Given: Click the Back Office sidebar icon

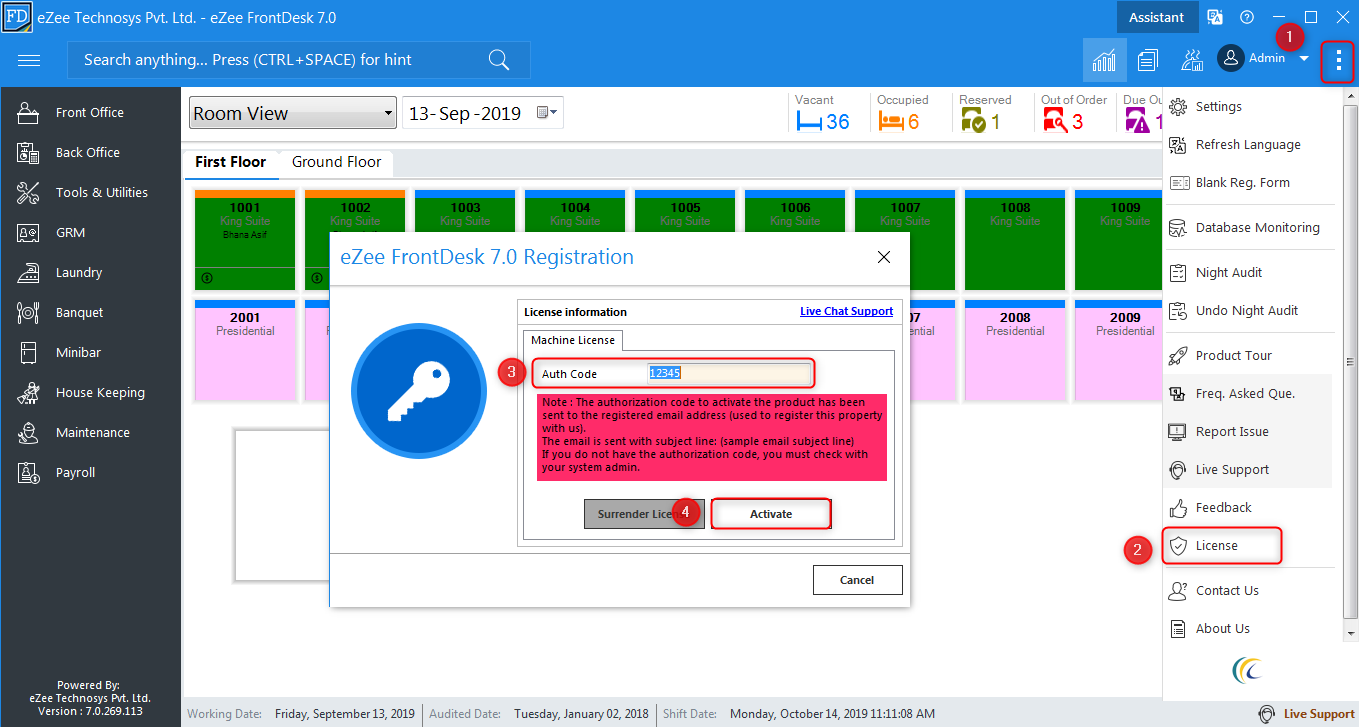Looking at the screenshot, I should tap(27, 153).
